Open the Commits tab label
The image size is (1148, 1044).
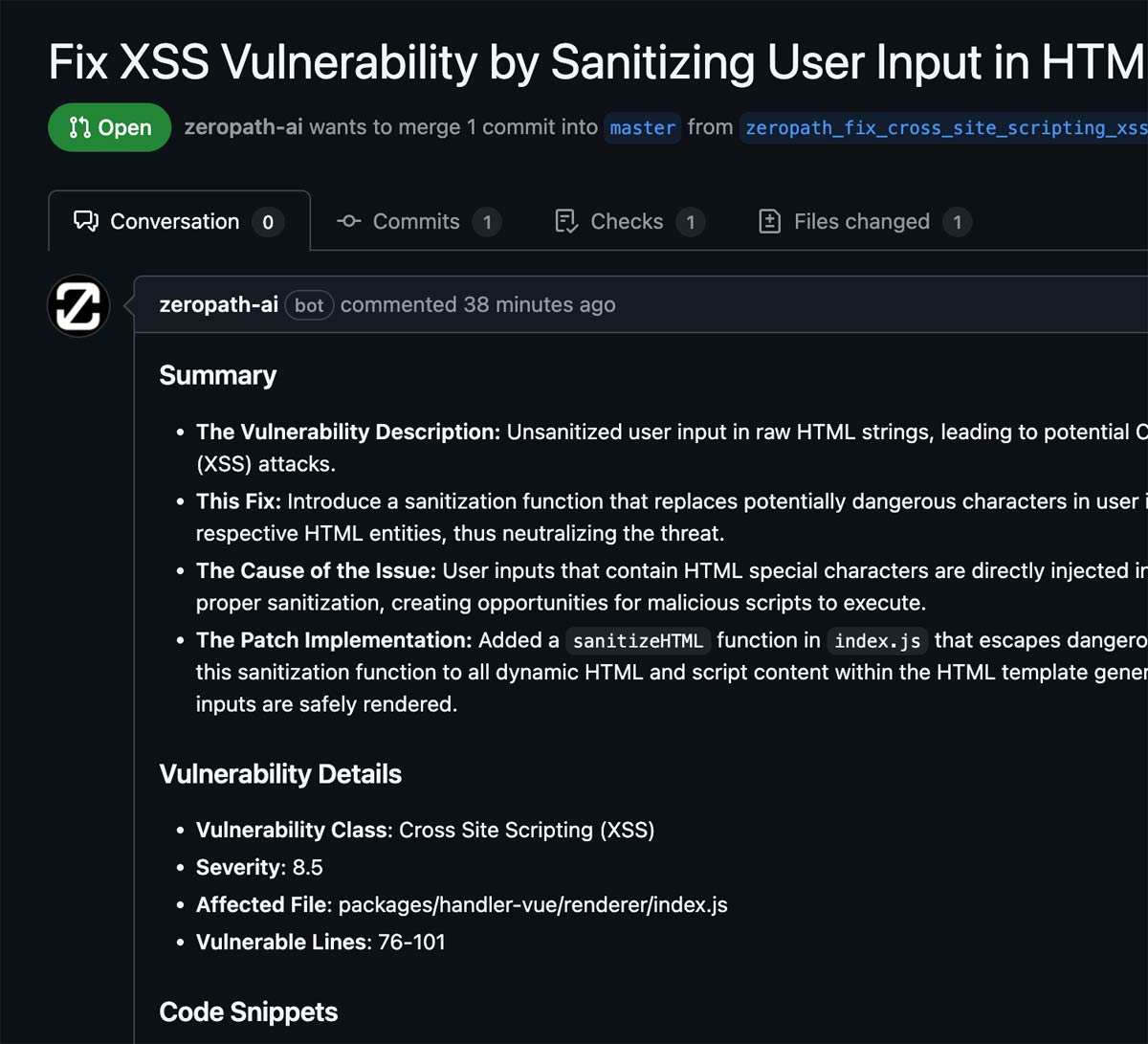(415, 222)
